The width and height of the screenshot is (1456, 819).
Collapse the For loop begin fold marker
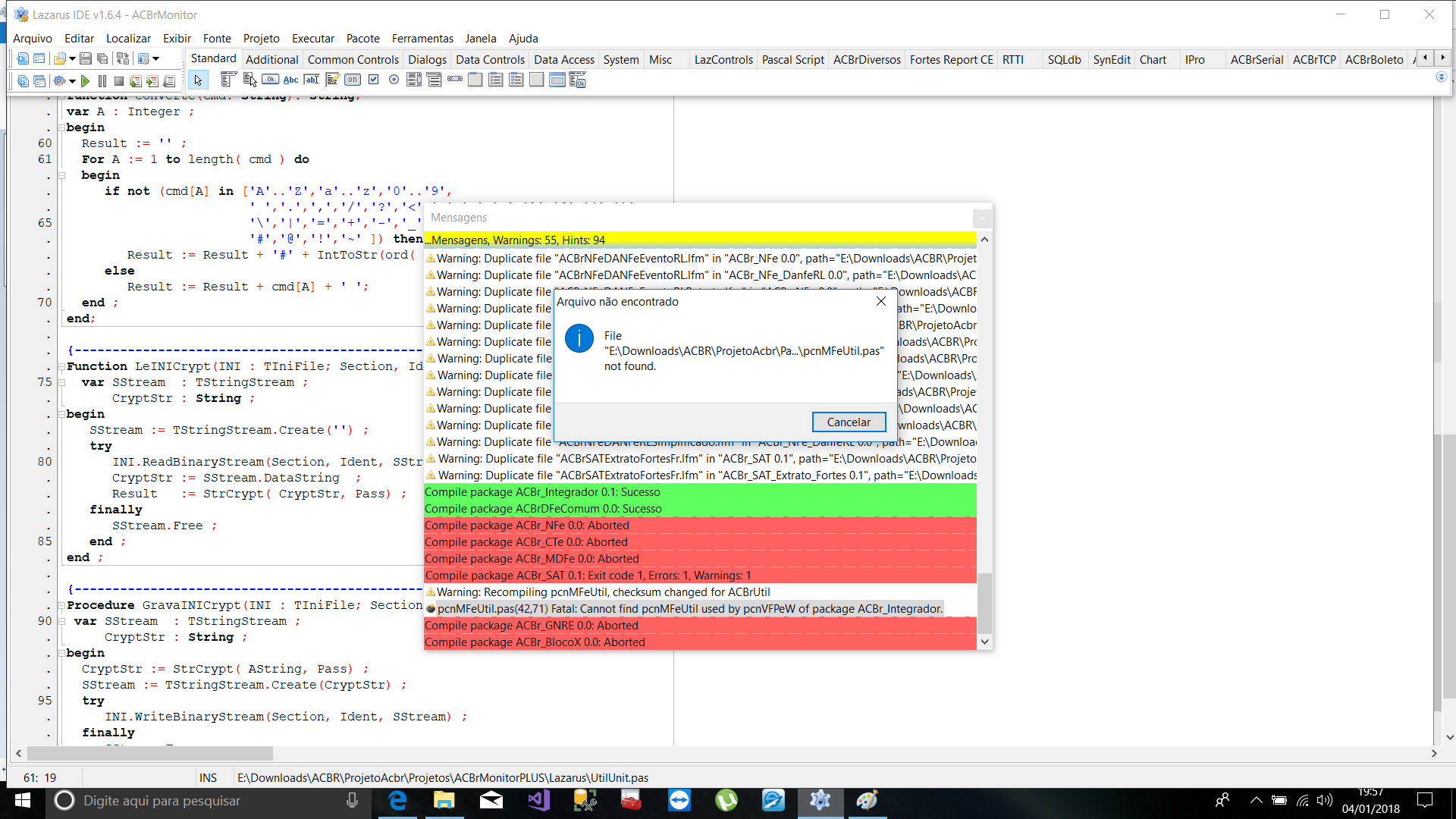pos(61,175)
